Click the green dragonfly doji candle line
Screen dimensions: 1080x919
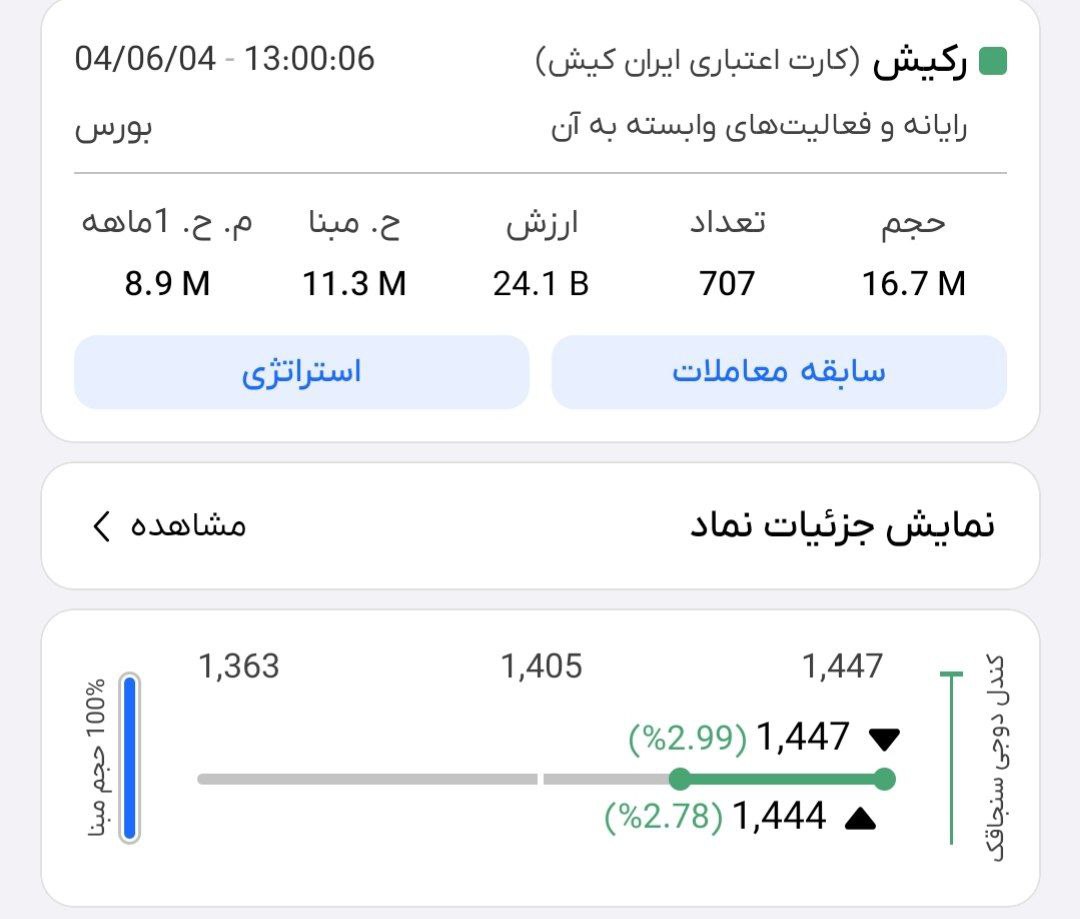point(952,758)
